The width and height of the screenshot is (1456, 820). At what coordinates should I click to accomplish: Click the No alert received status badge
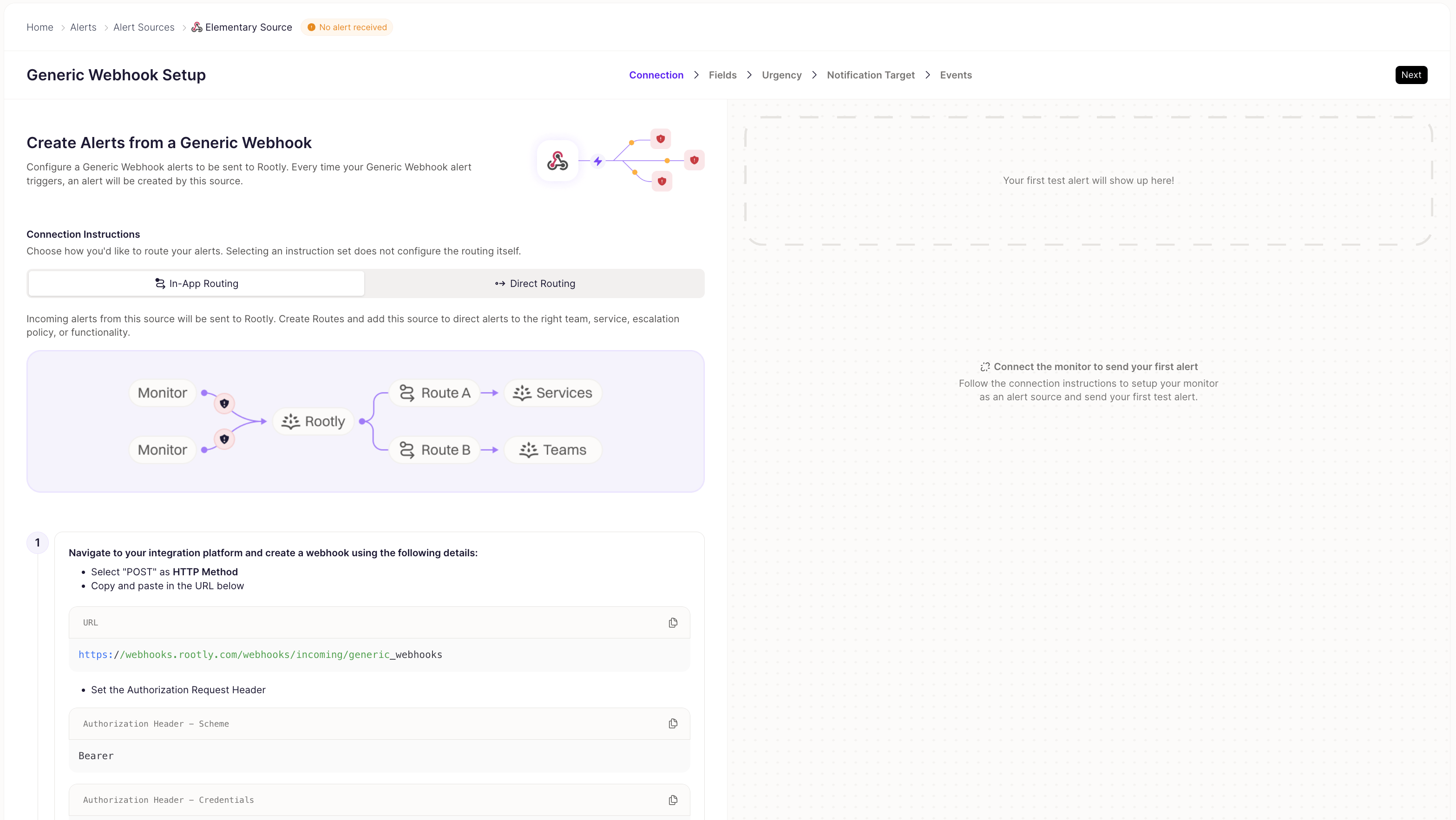coord(347,27)
